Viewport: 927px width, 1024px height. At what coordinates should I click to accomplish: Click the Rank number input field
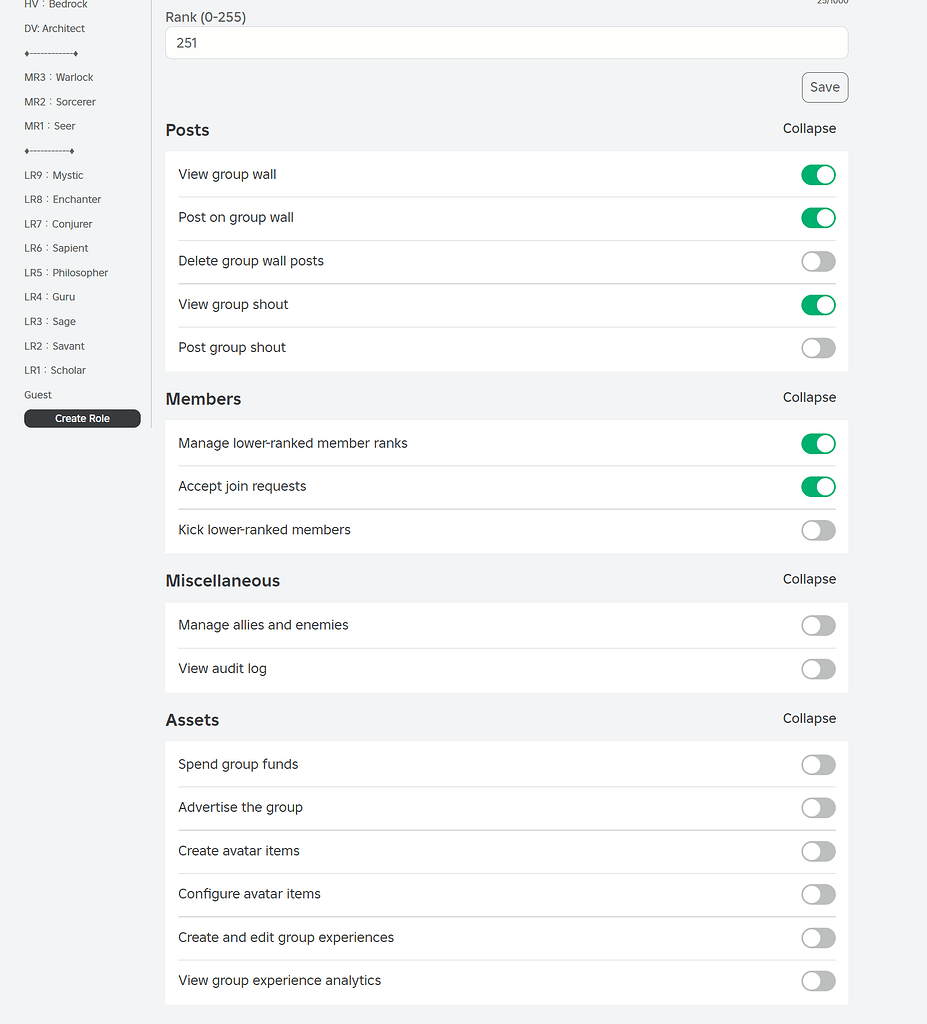coord(505,42)
